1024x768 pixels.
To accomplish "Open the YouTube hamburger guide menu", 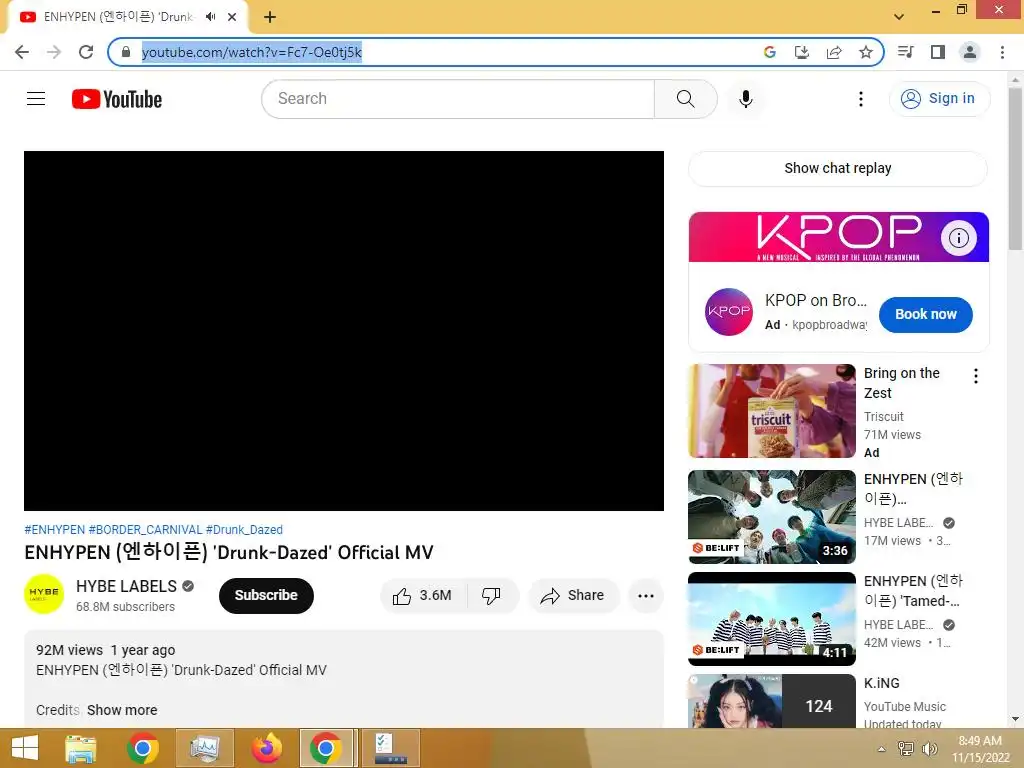I will 36,99.
